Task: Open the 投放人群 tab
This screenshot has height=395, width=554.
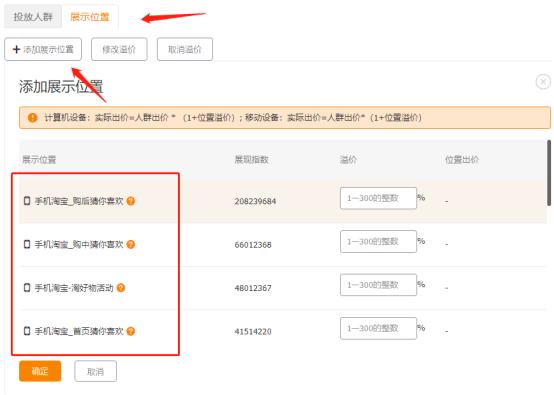Action: [x=33, y=16]
